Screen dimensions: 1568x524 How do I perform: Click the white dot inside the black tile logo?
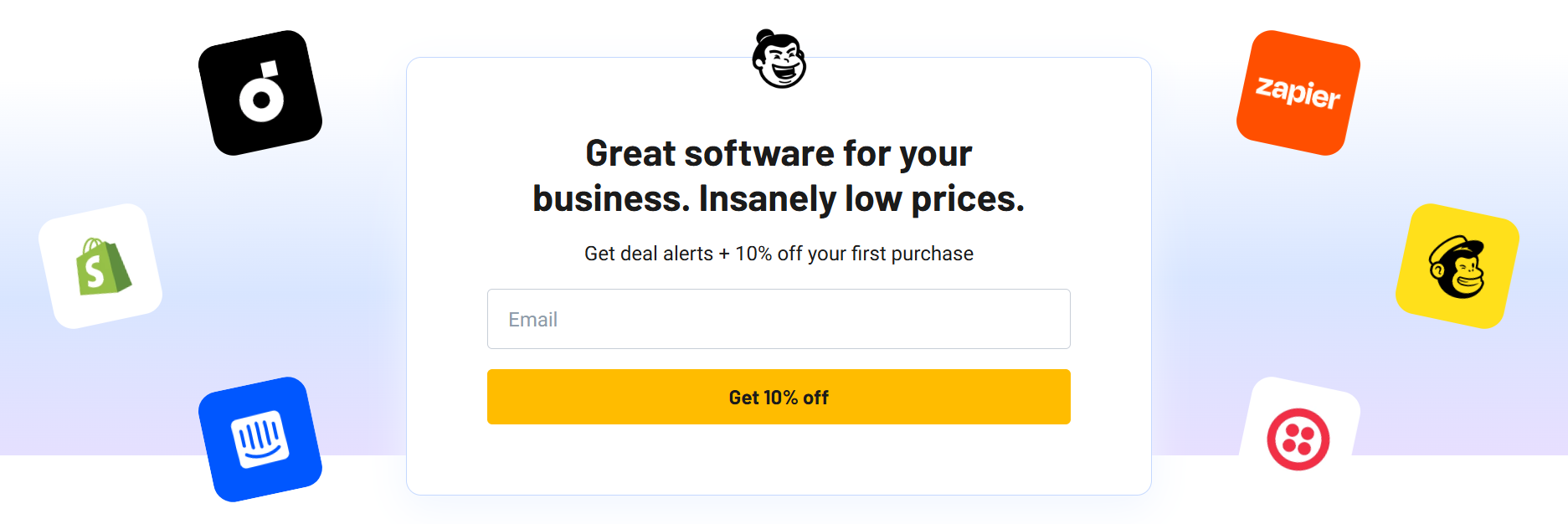262,100
